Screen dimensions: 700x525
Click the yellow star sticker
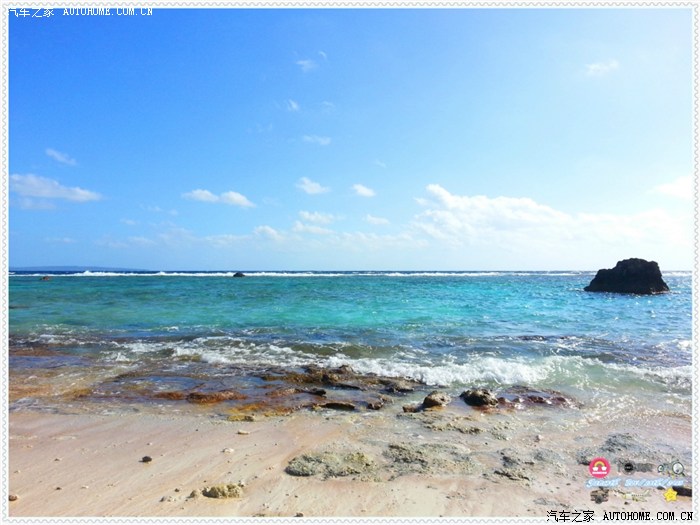click(x=670, y=494)
